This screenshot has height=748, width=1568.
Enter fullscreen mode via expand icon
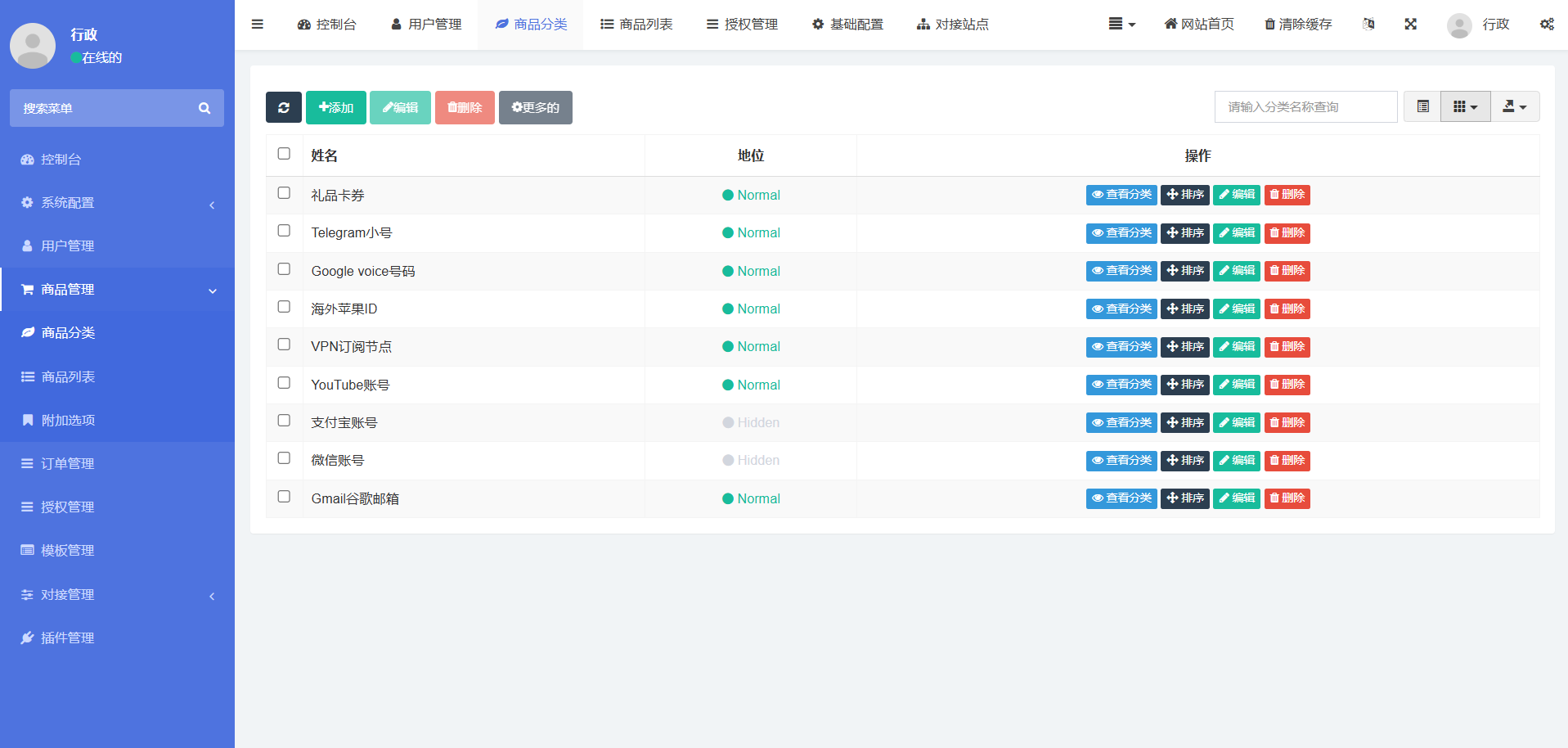point(1411,25)
